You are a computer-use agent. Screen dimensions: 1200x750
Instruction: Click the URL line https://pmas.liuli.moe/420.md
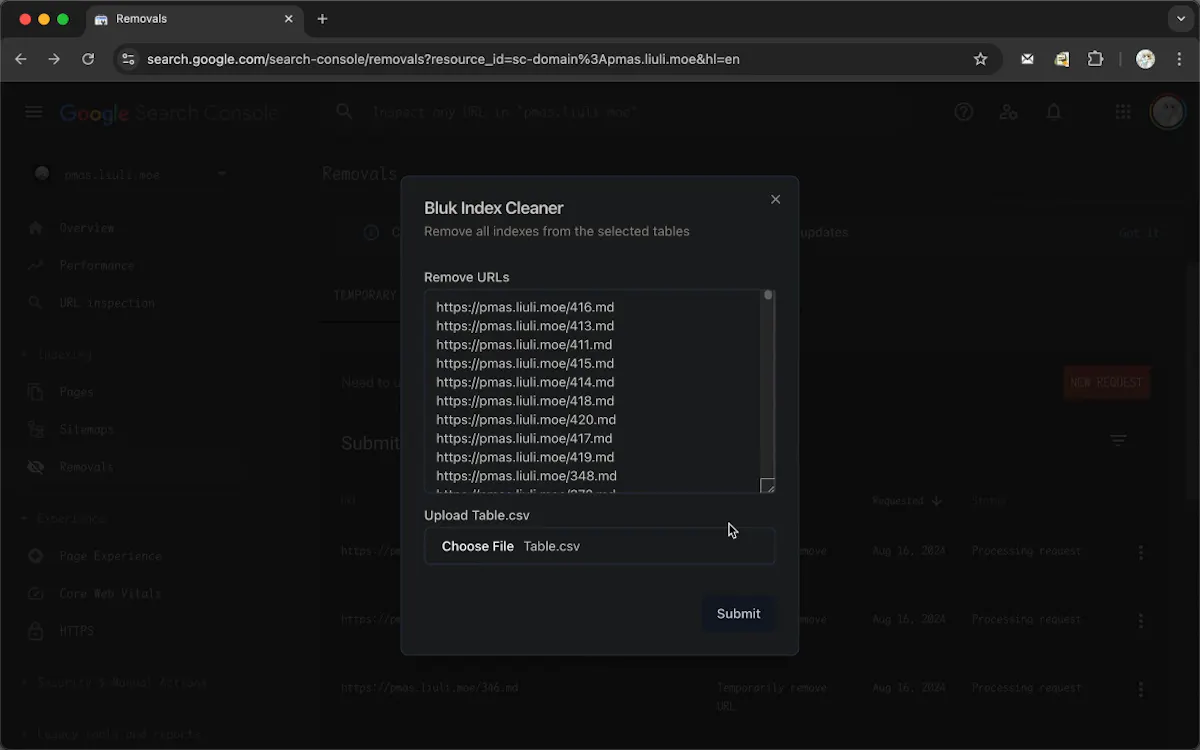click(x=526, y=420)
